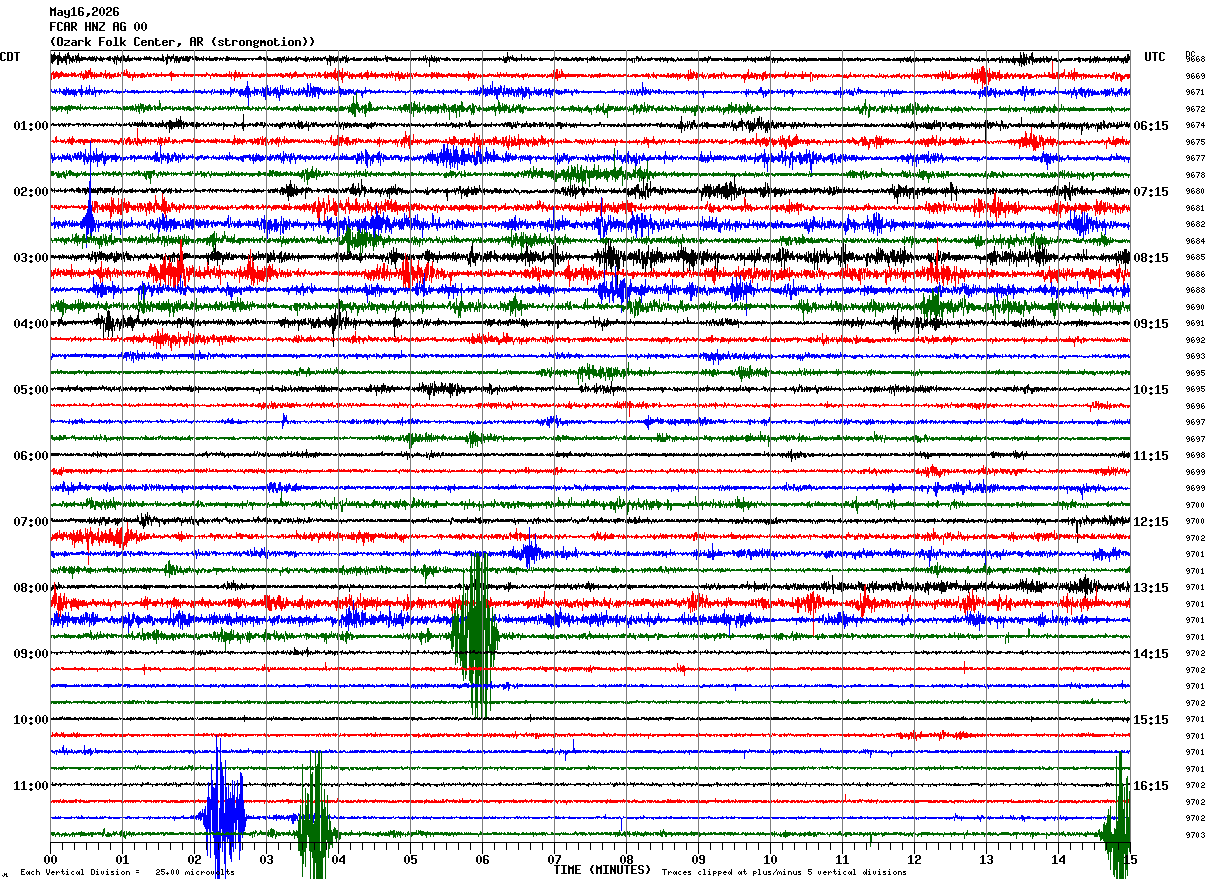Screen dimensions: 1210x886
Task: Select the FCAR HNZ AG 00 station code
Action: click(98, 27)
